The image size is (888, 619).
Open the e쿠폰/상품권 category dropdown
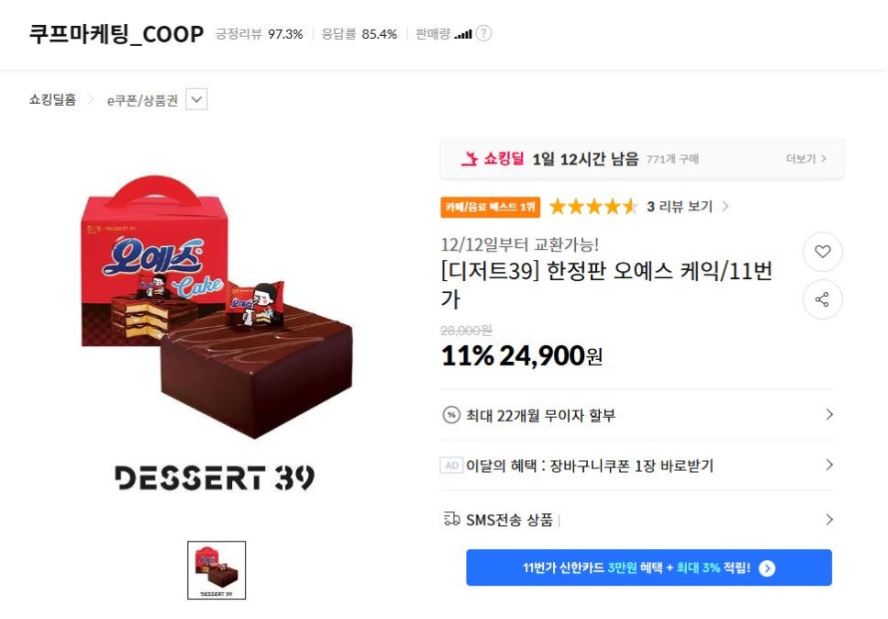197,100
